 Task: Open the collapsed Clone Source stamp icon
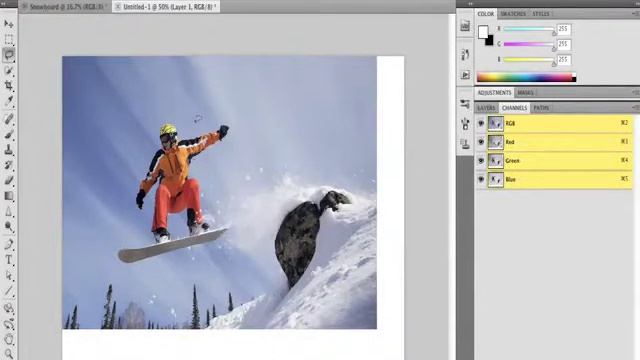[x=465, y=144]
